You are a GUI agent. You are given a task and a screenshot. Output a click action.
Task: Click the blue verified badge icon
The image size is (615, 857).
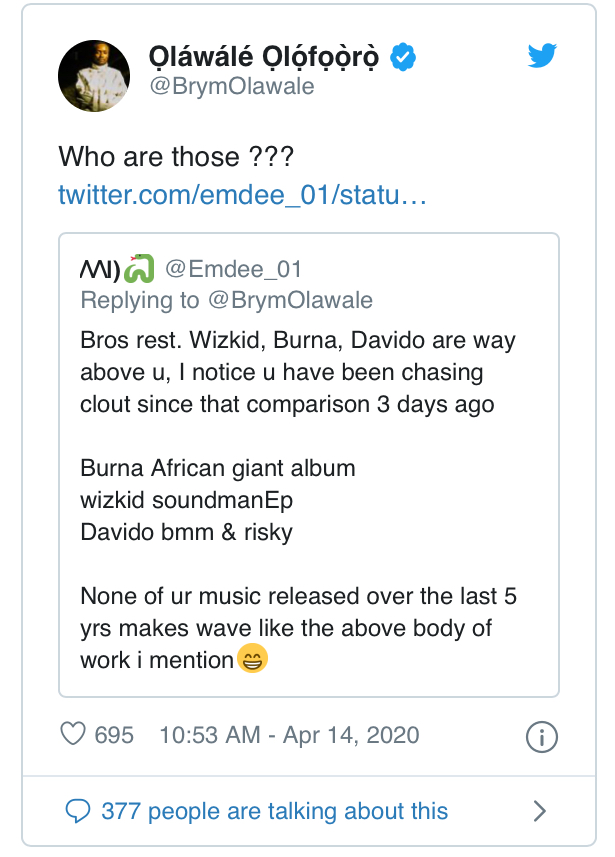point(403,58)
